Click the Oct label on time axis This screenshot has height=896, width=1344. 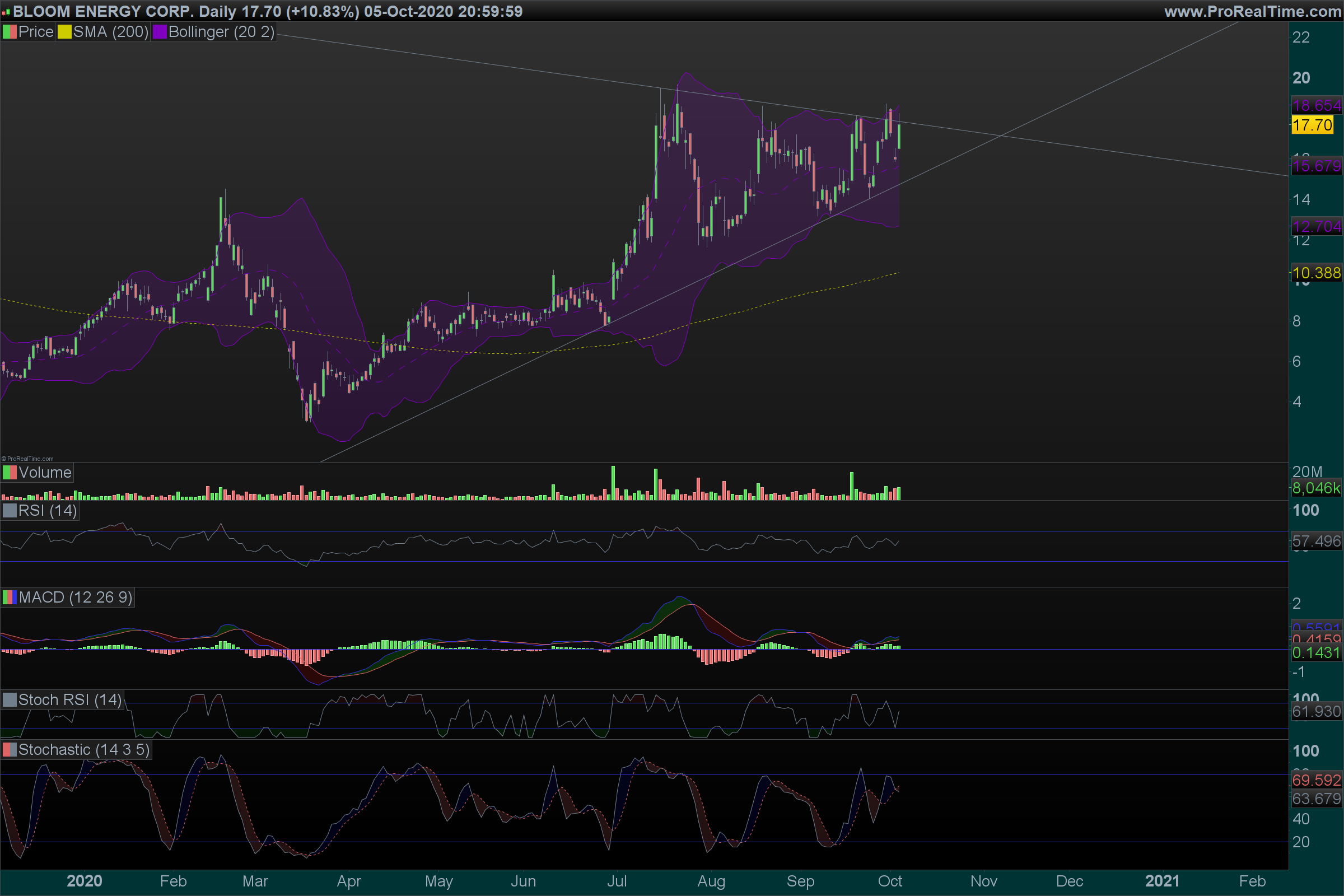pyautogui.click(x=890, y=881)
